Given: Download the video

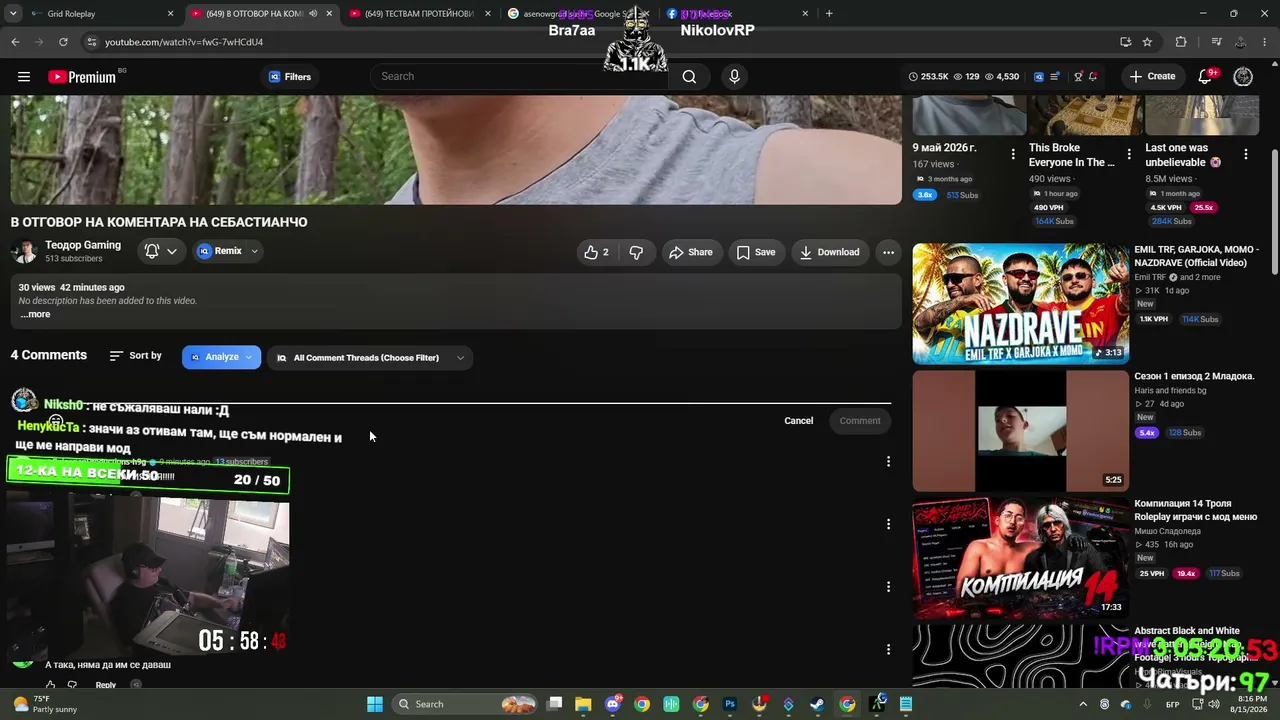Looking at the screenshot, I should click(x=829, y=252).
